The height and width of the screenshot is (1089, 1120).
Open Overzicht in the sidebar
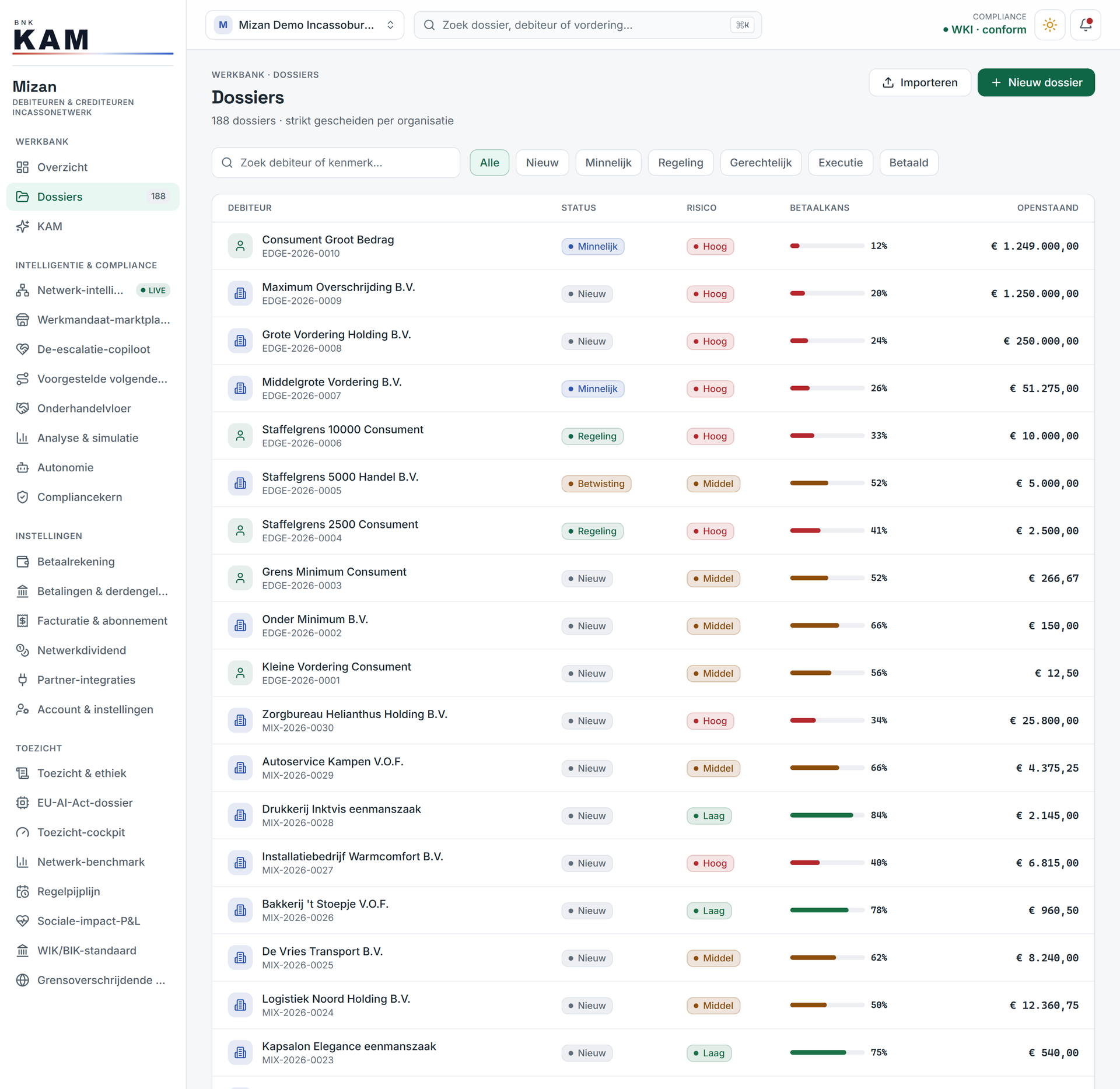93,167
